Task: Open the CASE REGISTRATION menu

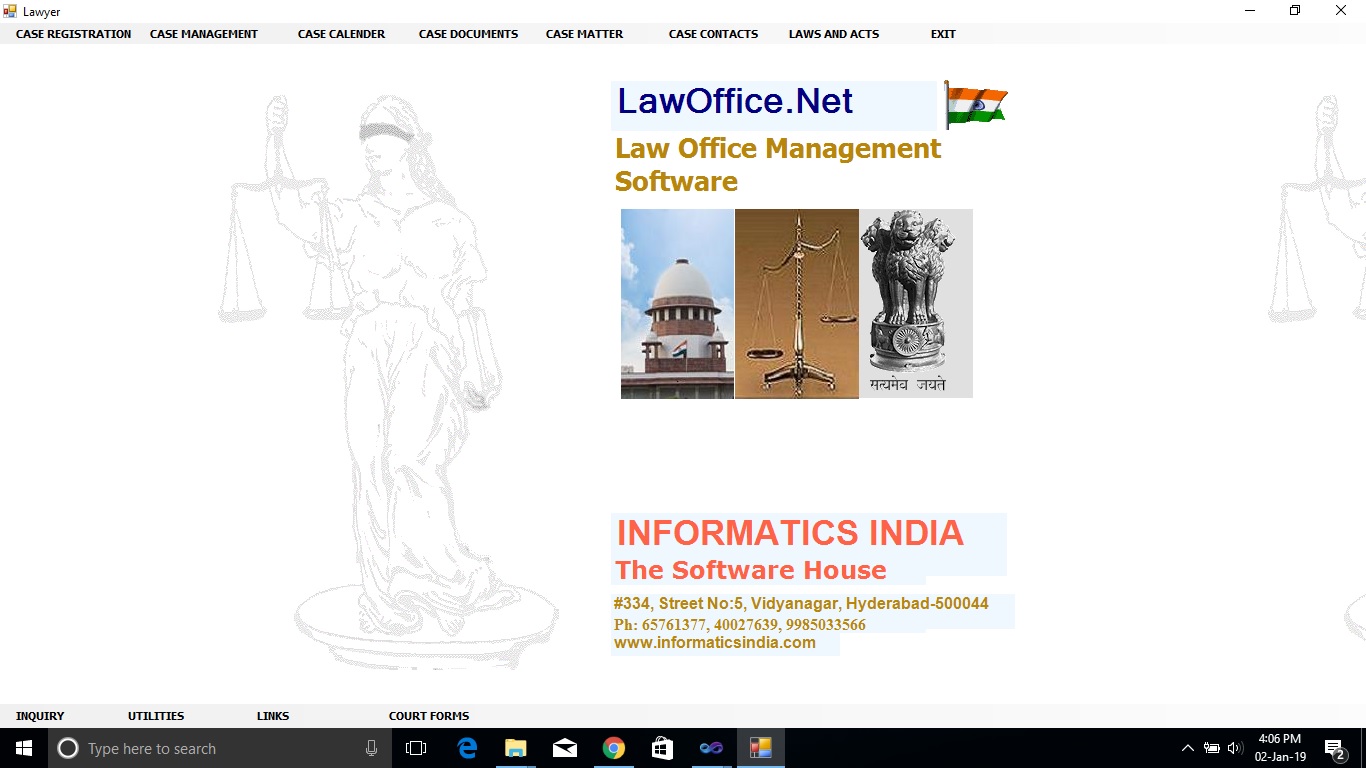Action: (73, 34)
